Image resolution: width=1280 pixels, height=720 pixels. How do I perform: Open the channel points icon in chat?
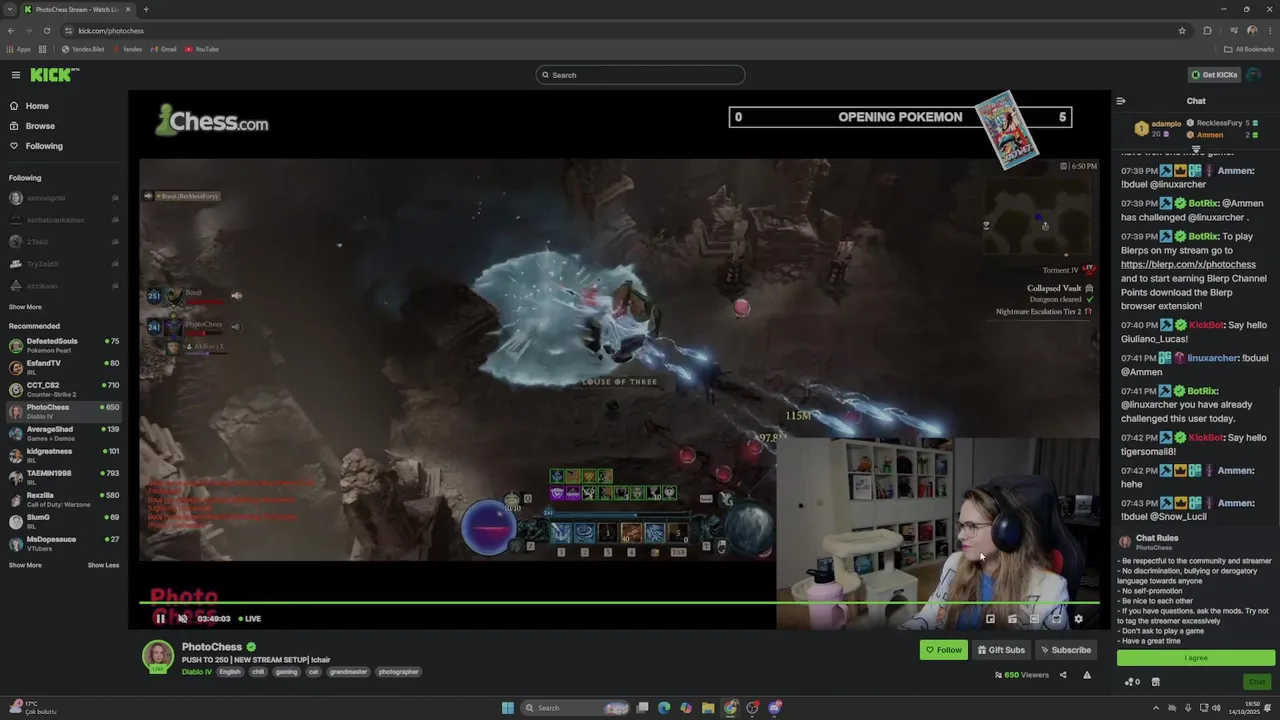point(1132,682)
